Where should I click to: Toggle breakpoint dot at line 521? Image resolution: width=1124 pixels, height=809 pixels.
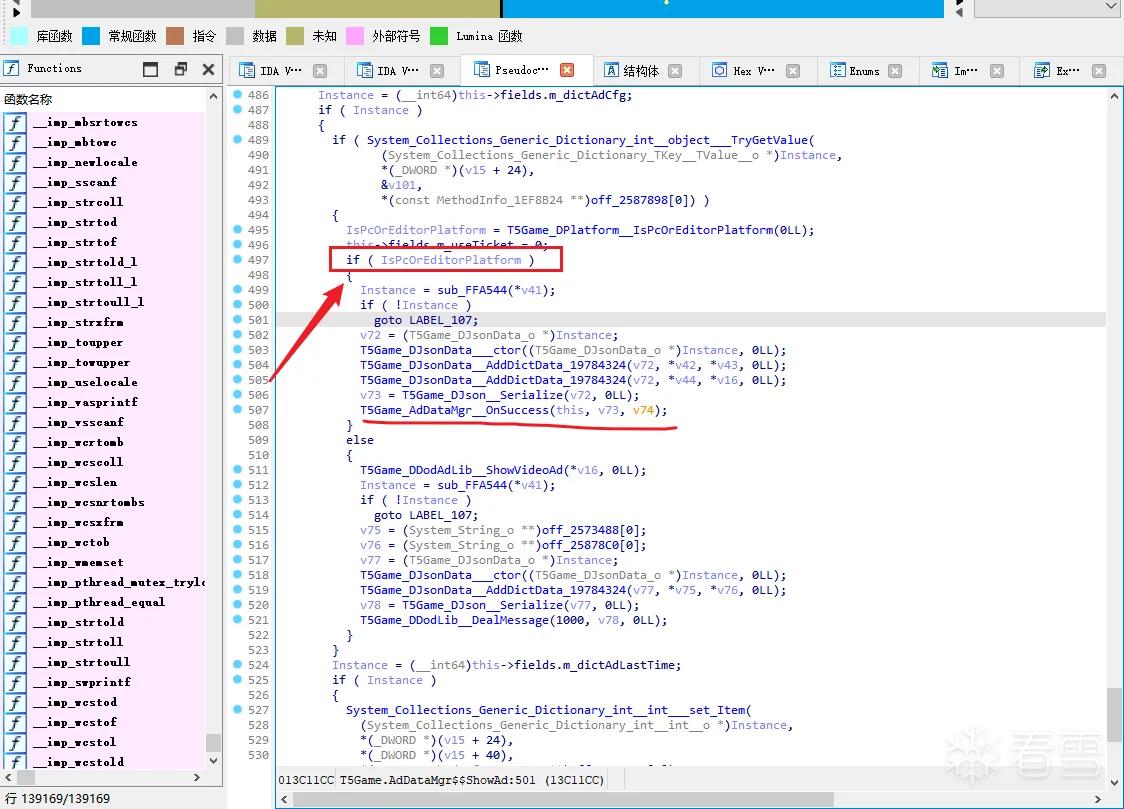pos(237,619)
